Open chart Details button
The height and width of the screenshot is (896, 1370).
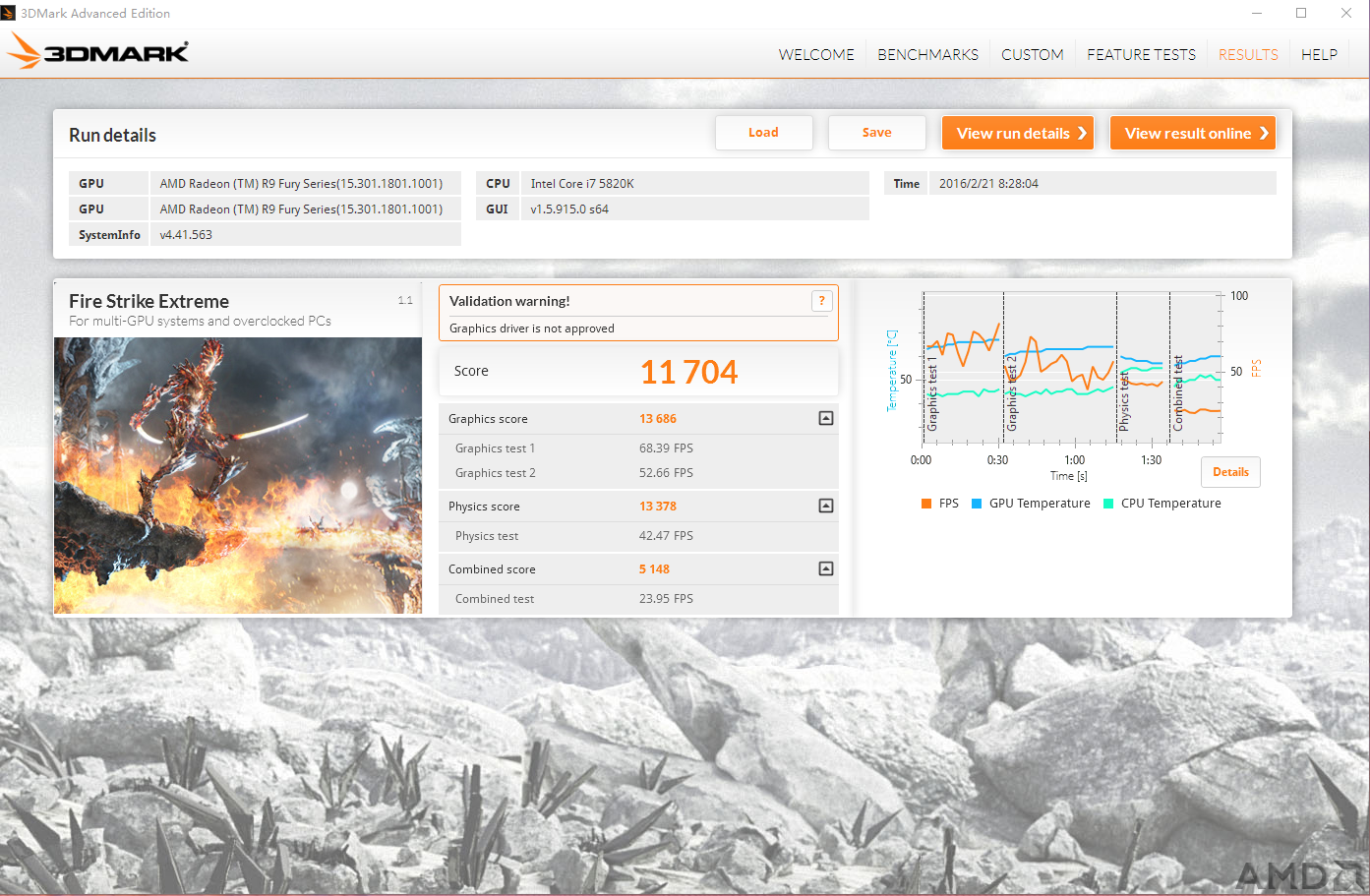click(1230, 472)
